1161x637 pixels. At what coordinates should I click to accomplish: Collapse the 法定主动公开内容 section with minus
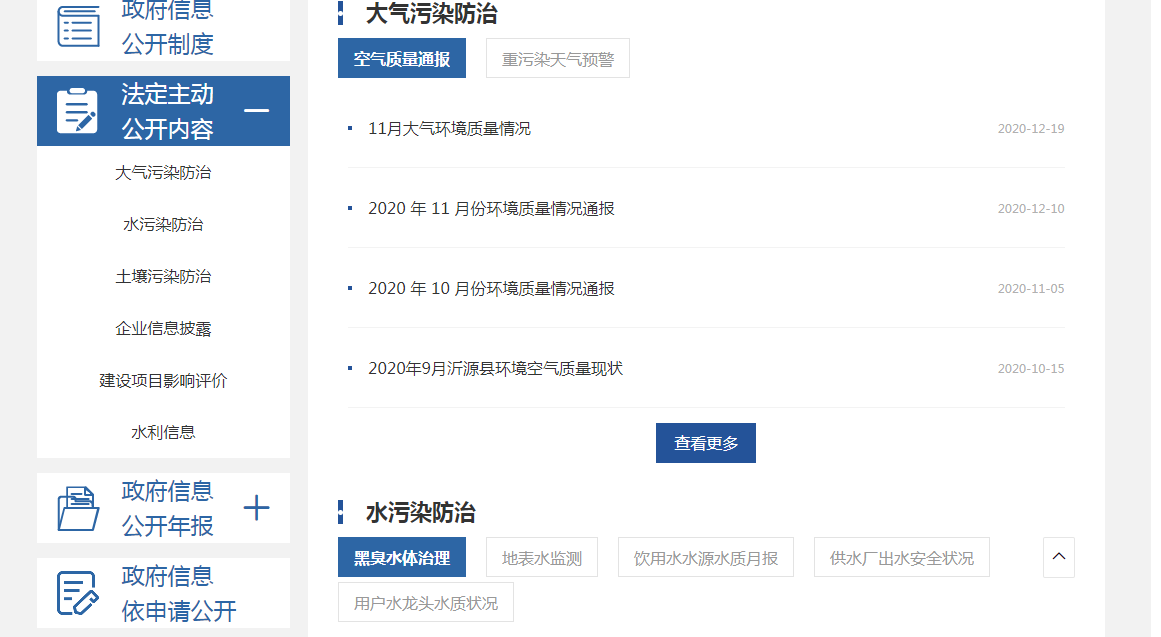(x=257, y=110)
